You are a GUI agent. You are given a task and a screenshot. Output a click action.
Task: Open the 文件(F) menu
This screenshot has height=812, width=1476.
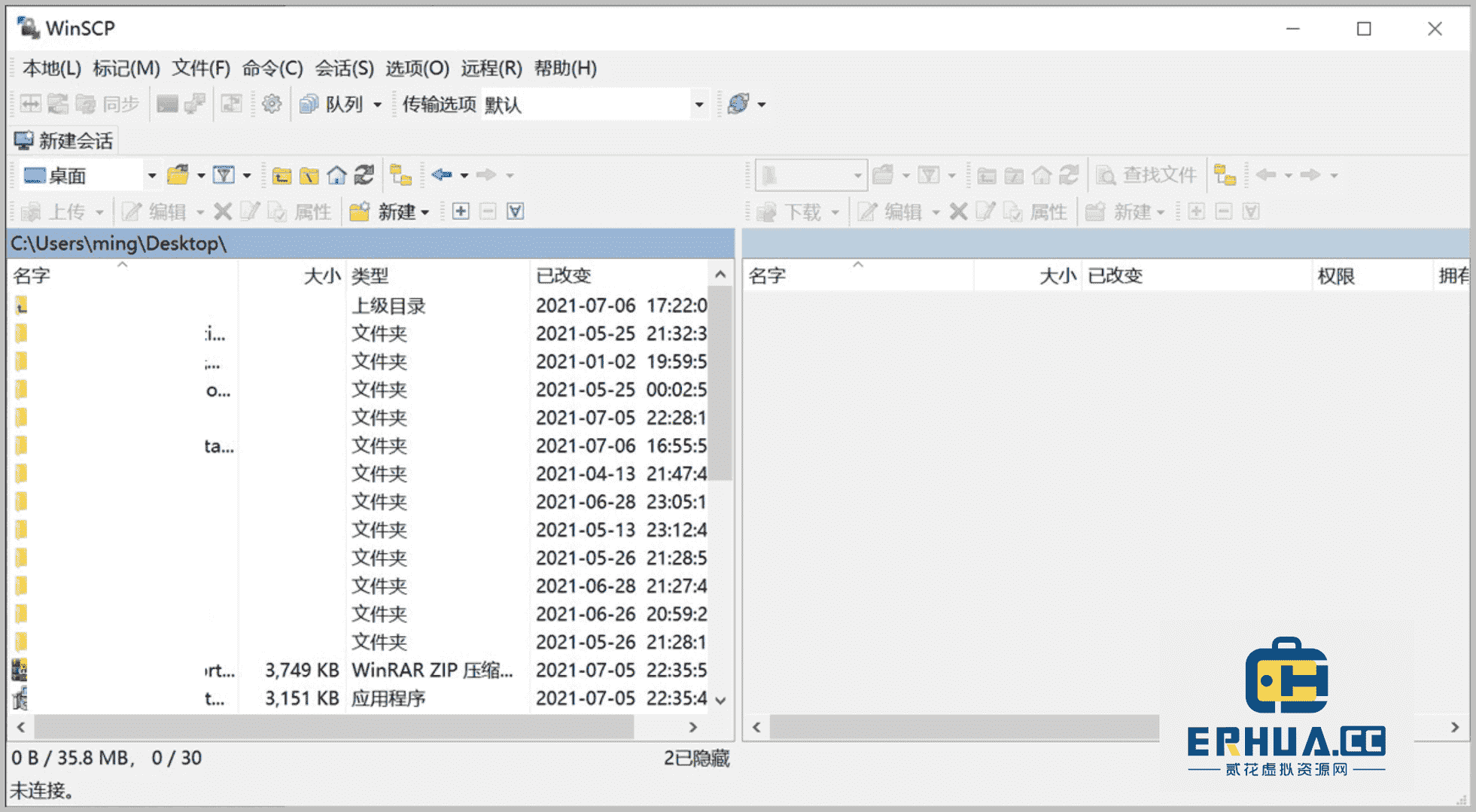201,68
